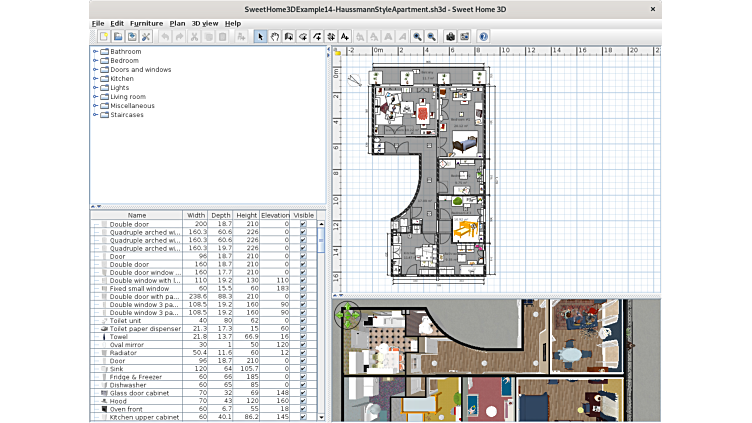Zoom out of the plan
The height and width of the screenshot is (423, 752).
pos(432,36)
